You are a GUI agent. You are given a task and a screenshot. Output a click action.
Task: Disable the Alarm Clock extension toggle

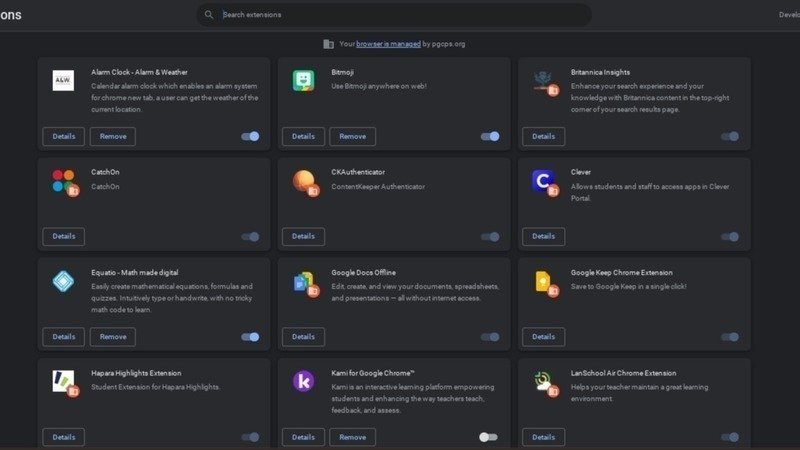(x=250, y=136)
